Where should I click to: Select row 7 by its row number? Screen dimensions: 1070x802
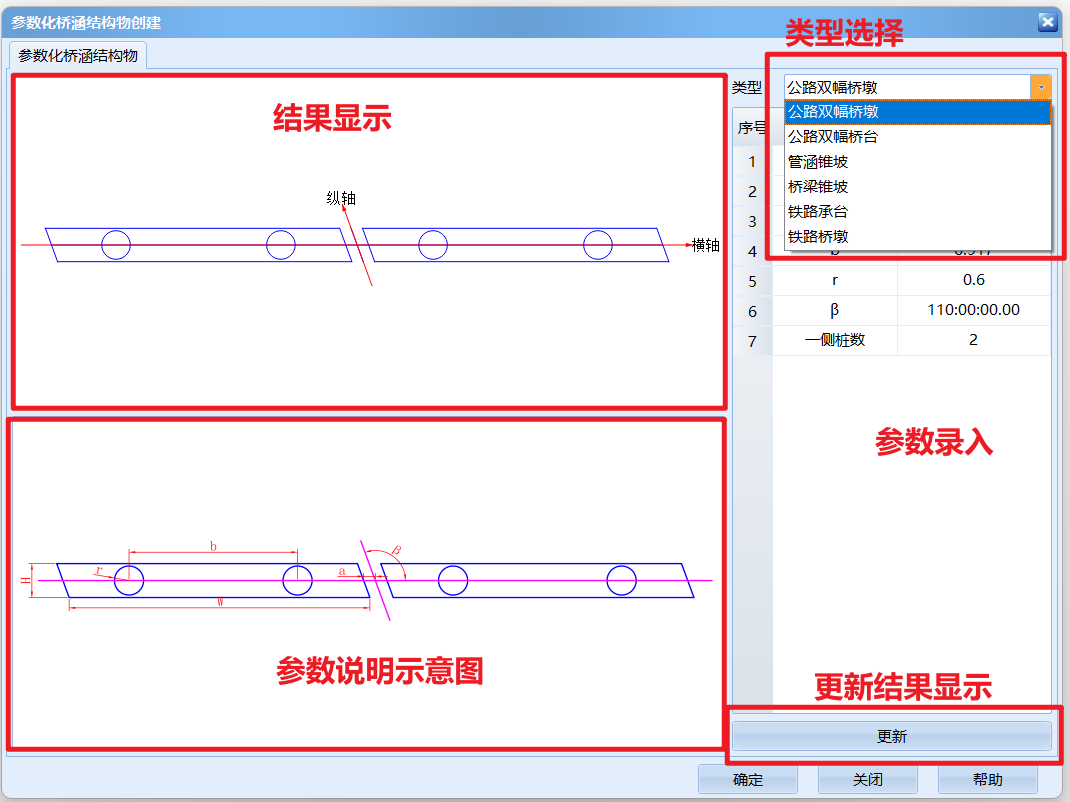(752, 342)
